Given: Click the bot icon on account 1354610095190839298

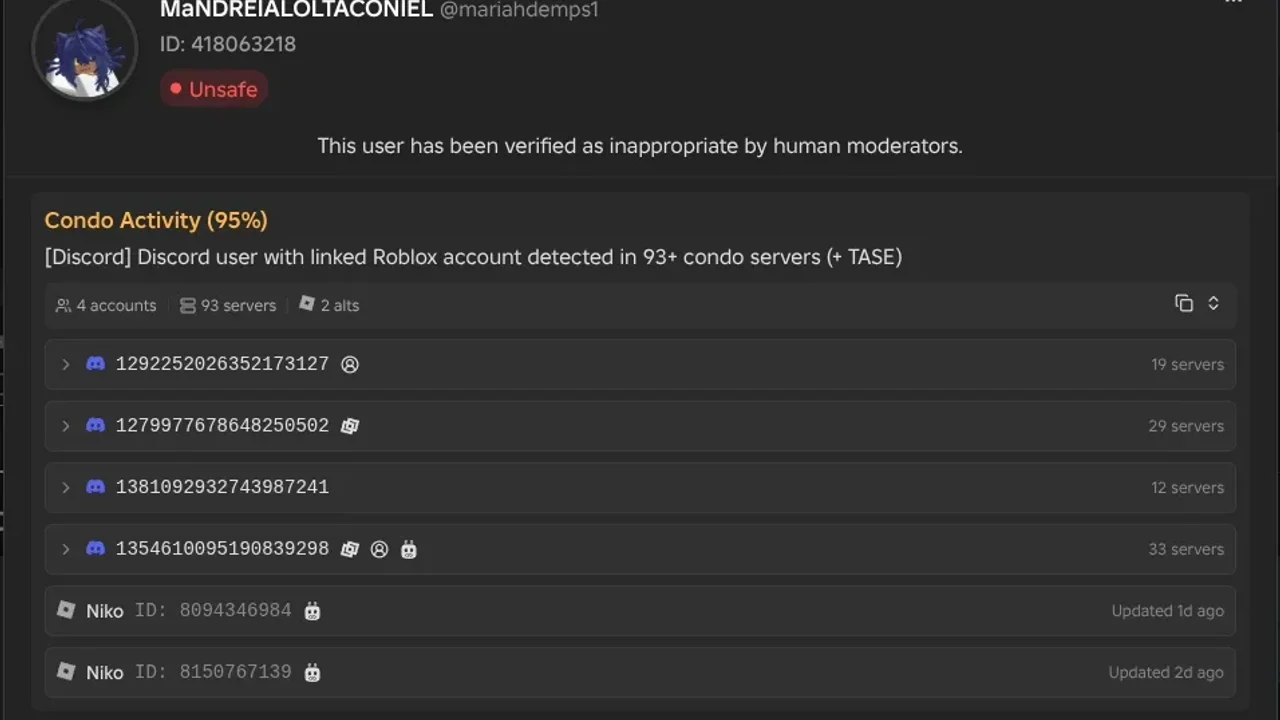Looking at the screenshot, I should [x=407, y=549].
